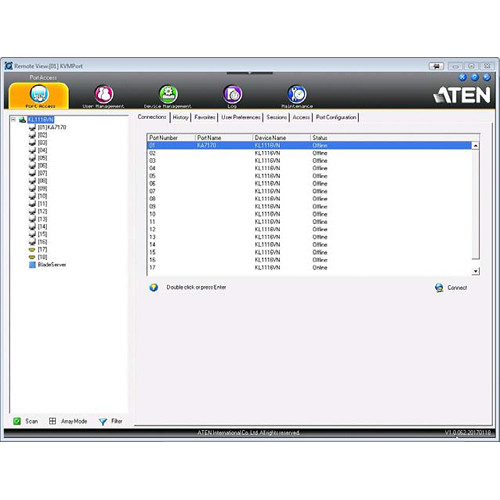Select port row 17 with Online status
The width and height of the screenshot is (500, 500).
[x=309, y=268]
